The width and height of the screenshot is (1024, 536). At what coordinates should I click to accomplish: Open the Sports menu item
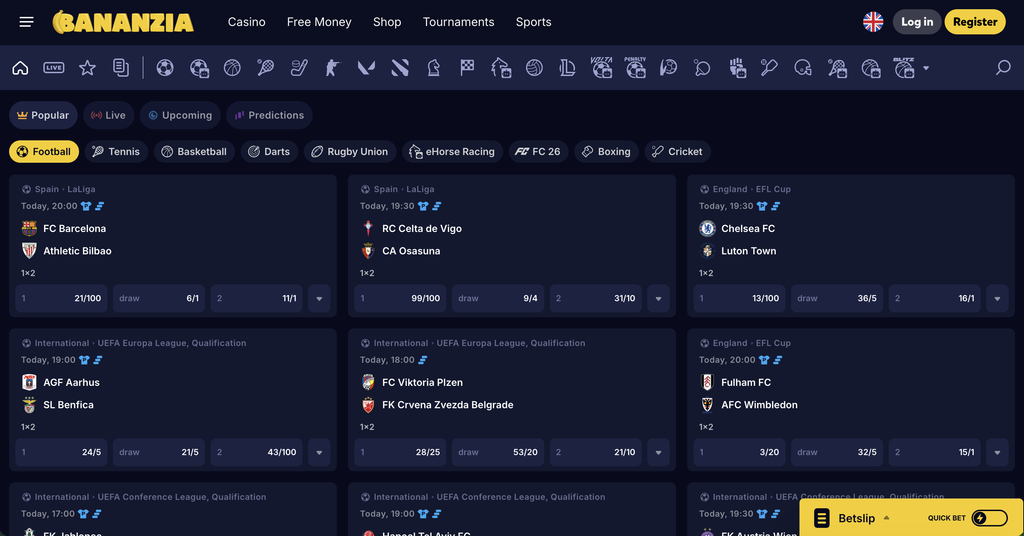[x=534, y=22]
